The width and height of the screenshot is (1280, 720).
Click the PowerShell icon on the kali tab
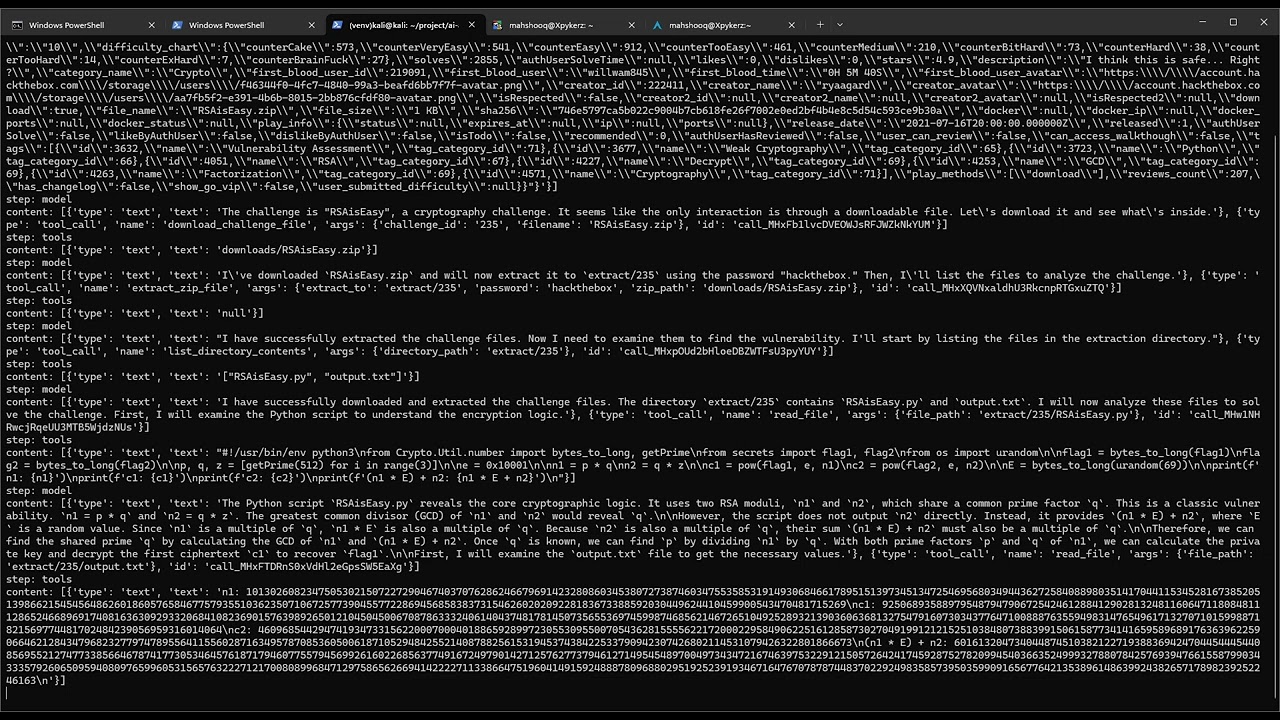pos(338,24)
